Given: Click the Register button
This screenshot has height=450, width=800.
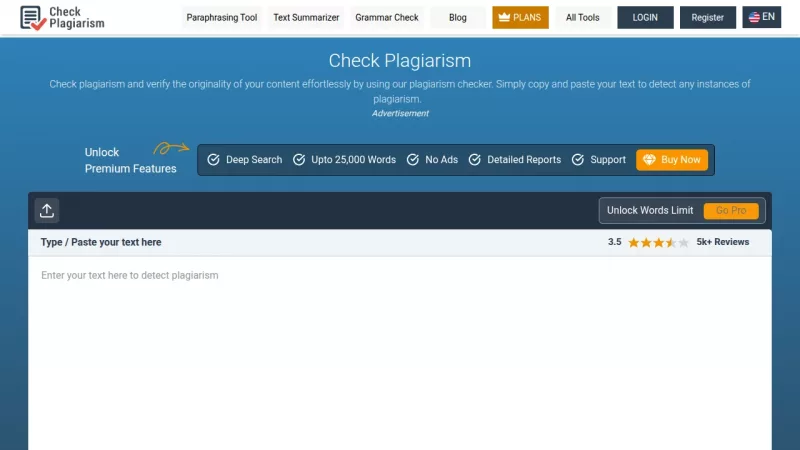Looking at the screenshot, I should point(708,17).
